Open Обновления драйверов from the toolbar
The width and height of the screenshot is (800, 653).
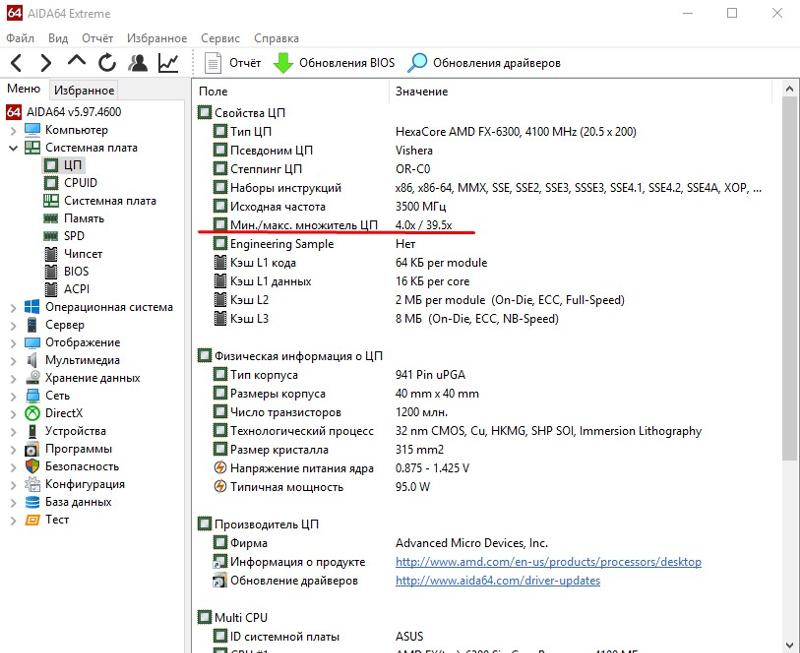point(484,63)
